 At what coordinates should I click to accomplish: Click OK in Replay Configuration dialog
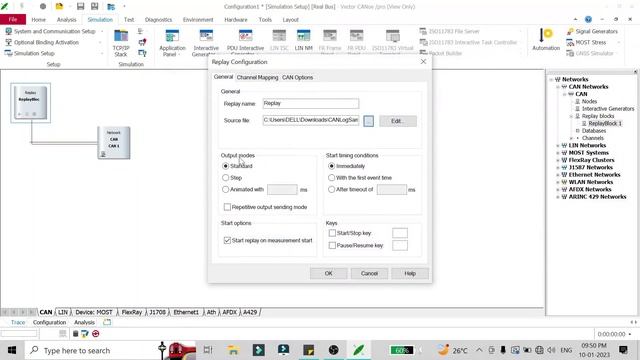329,273
